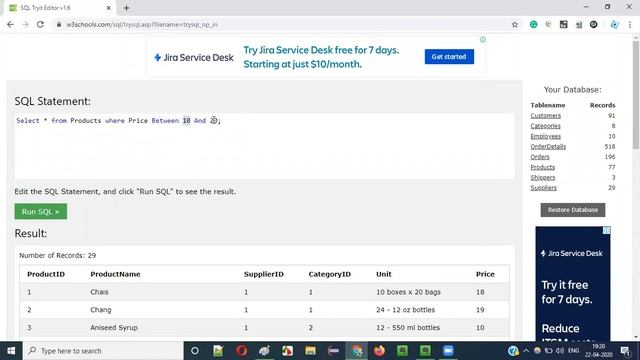Open the green Grammarly extension icon
The width and height of the screenshot is (640, 360).
(533, 24)
